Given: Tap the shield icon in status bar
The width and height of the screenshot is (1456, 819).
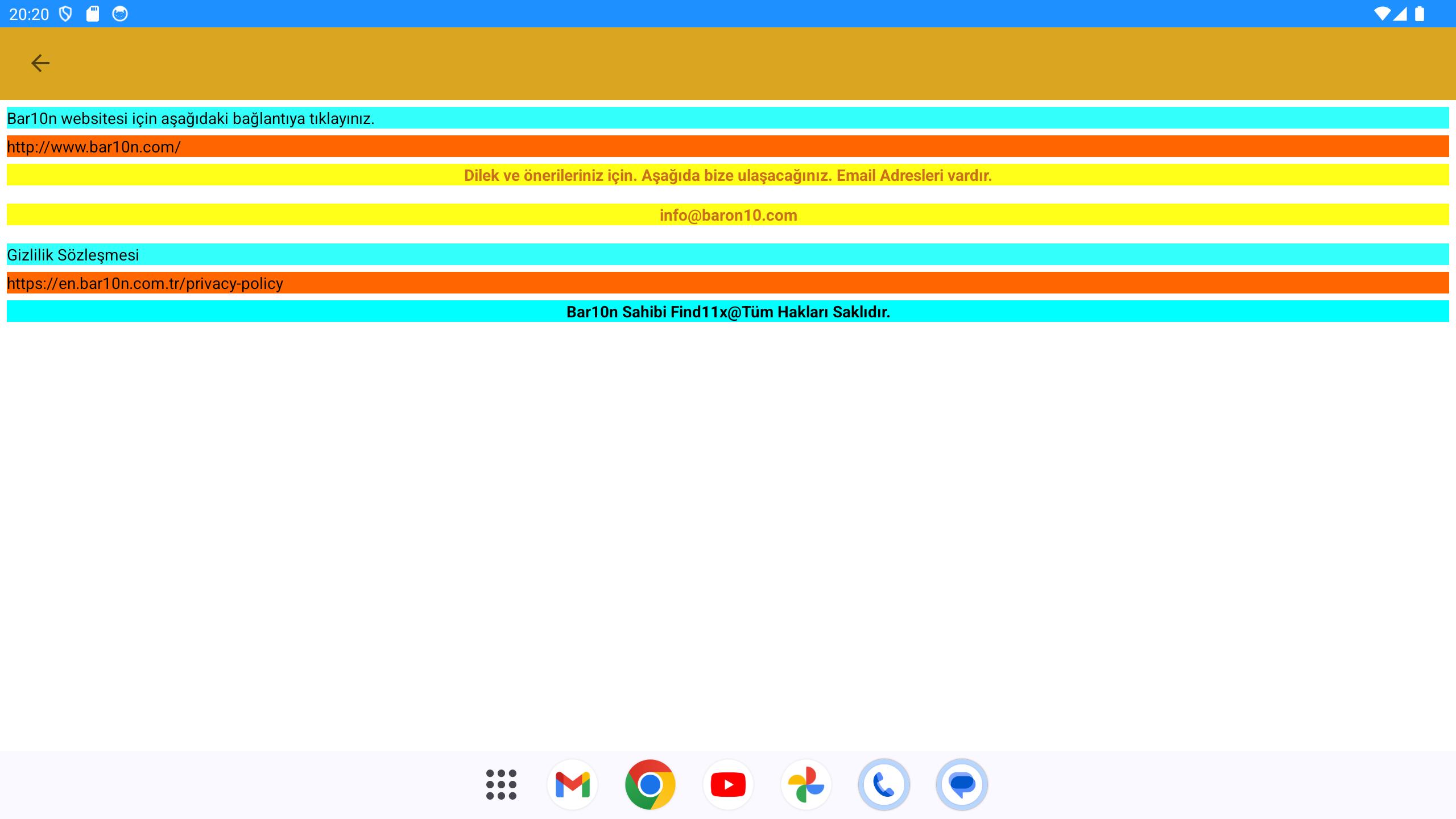Looking at the screenshot, I should (x=65, y=14).
